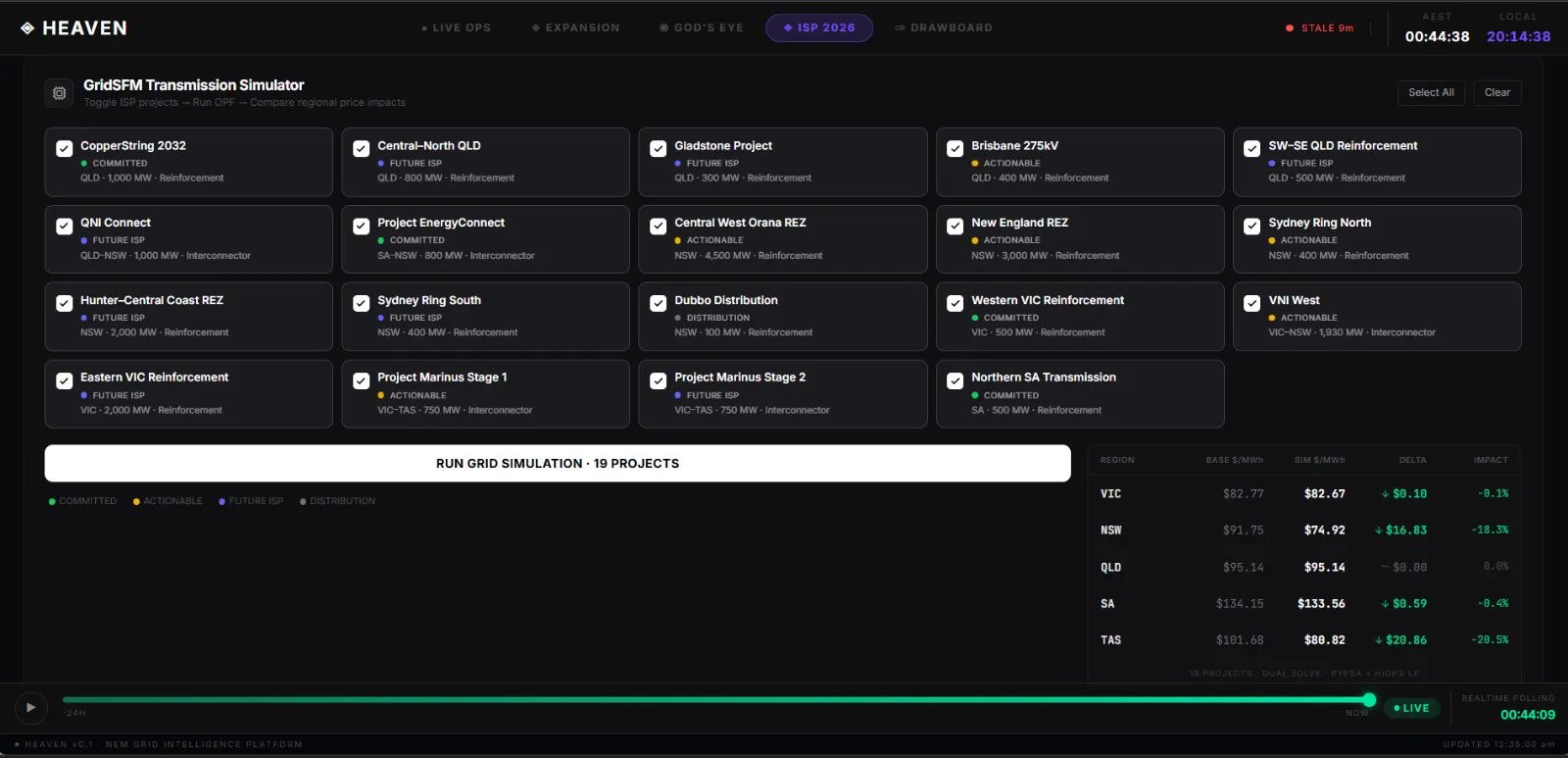The height and width of the screenshot is (758, 1568).
Task: Click SA base price $134.15
Action: pos(1240,604)
